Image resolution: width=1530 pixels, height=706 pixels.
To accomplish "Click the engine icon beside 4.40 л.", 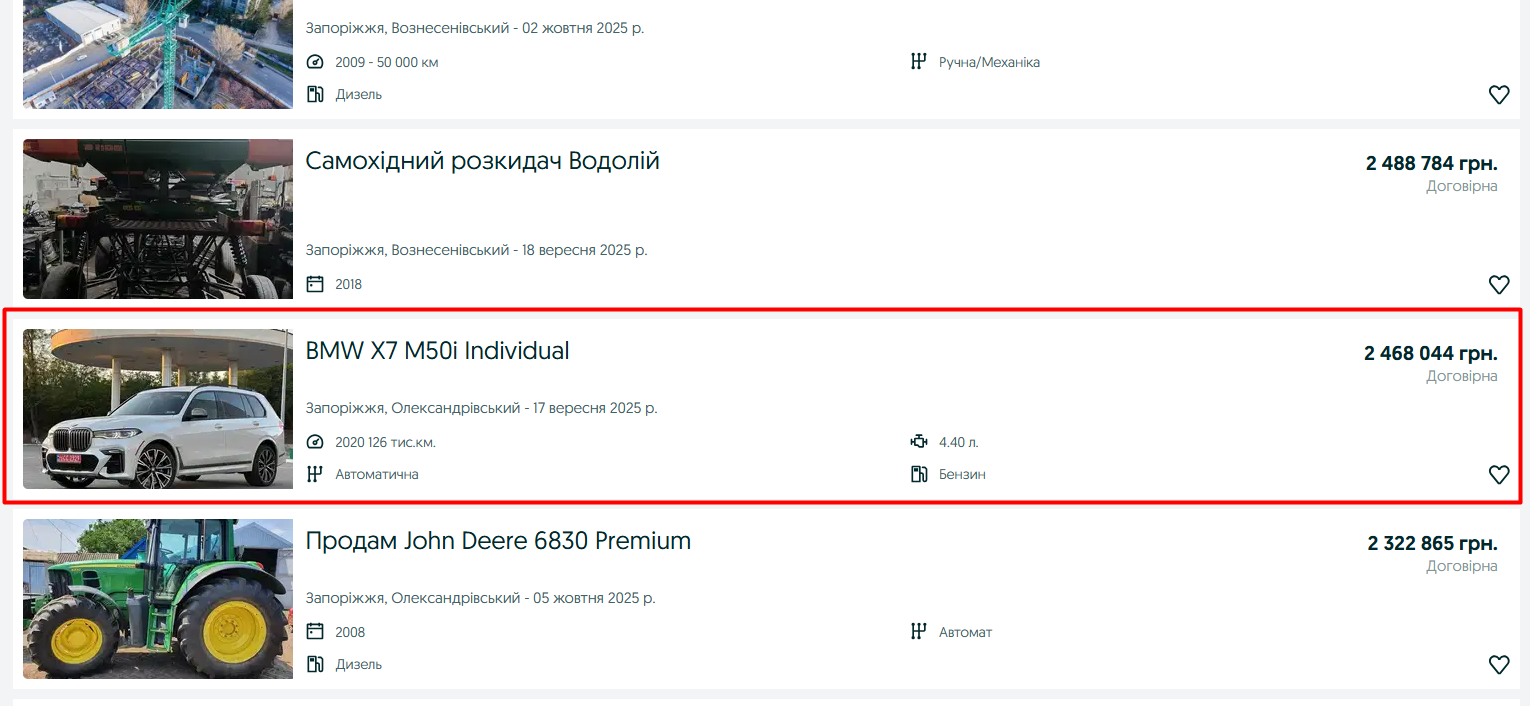I will pos(919,442).
